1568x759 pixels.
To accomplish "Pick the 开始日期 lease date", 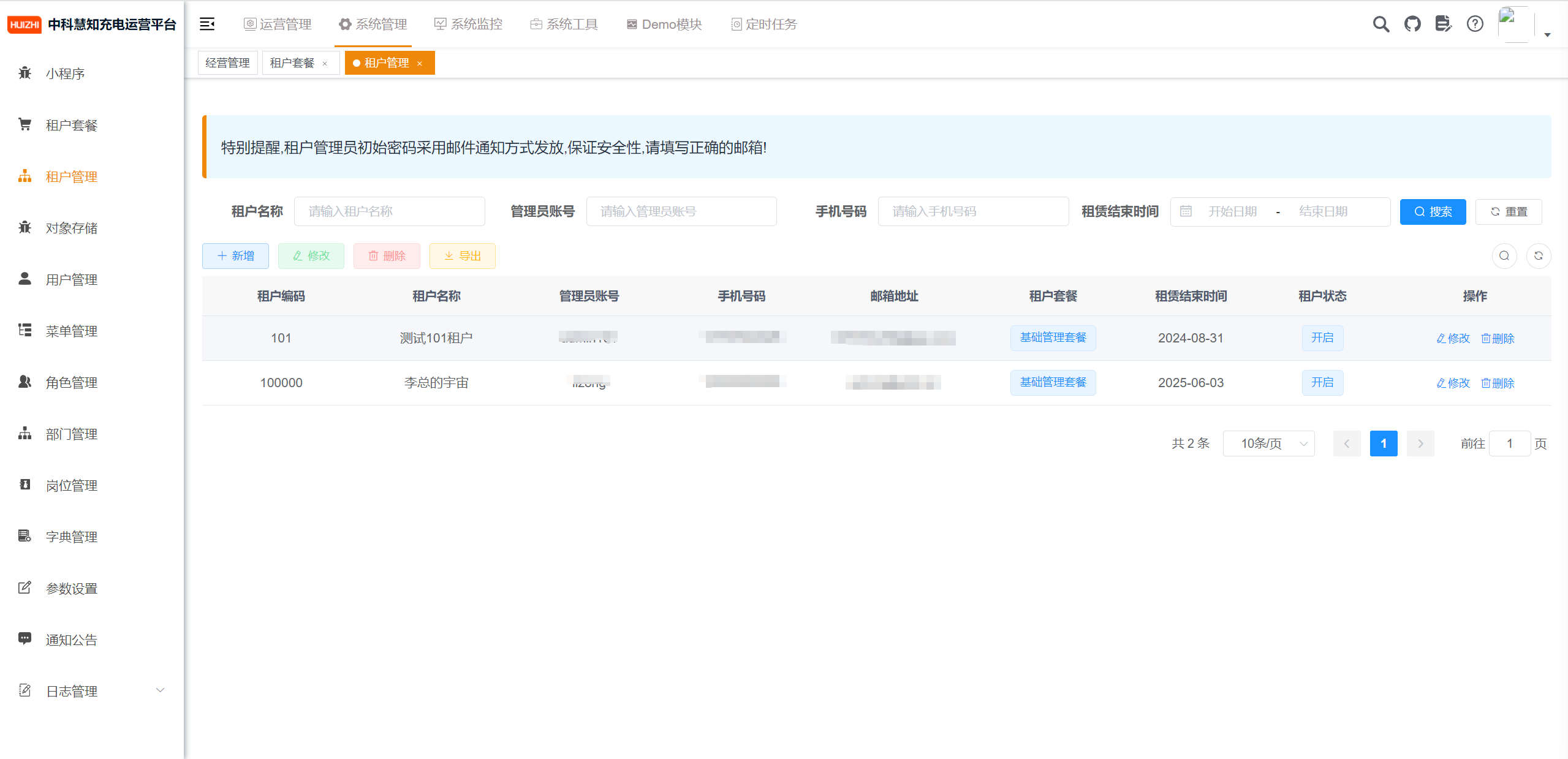I will 1233,211.
